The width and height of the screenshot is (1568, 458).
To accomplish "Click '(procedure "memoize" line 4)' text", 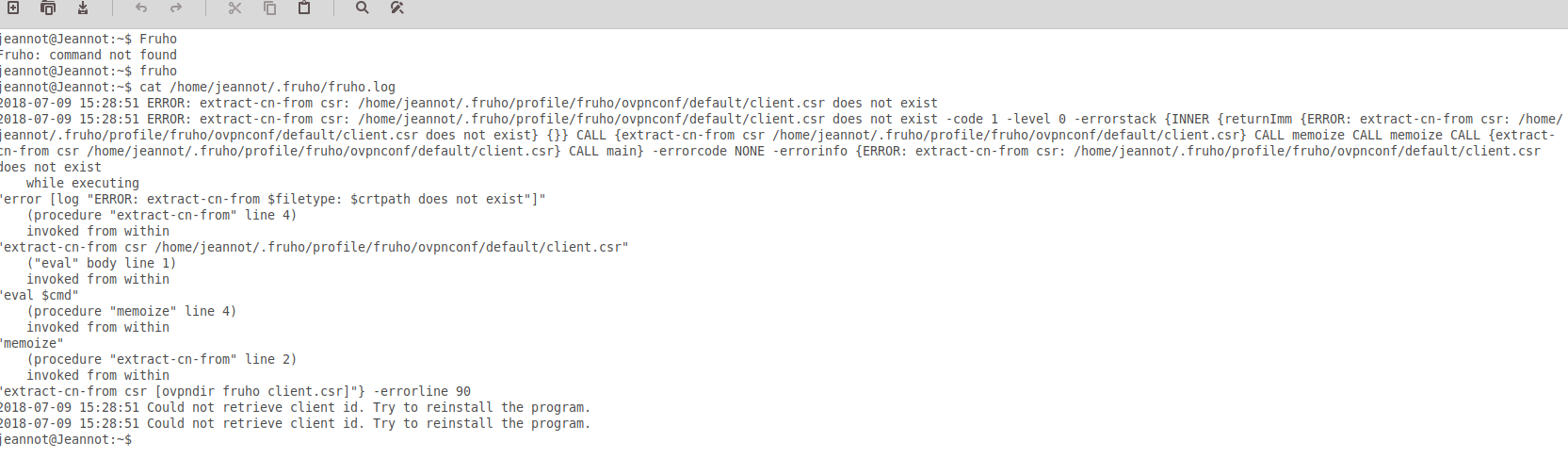I will click(132, 311).
